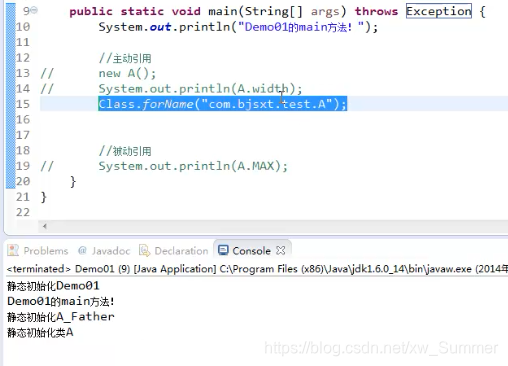
Task: Click the Console monitor icon
Action: point(223,250)
